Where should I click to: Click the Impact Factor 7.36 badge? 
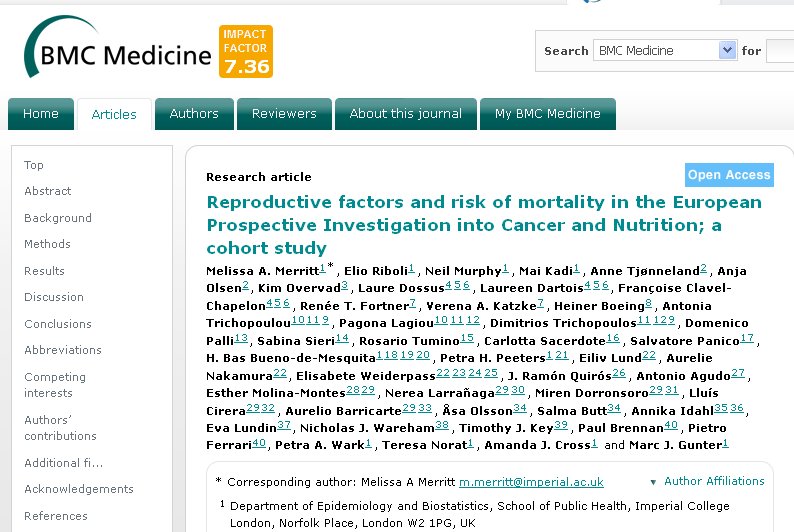coord(246,52)
